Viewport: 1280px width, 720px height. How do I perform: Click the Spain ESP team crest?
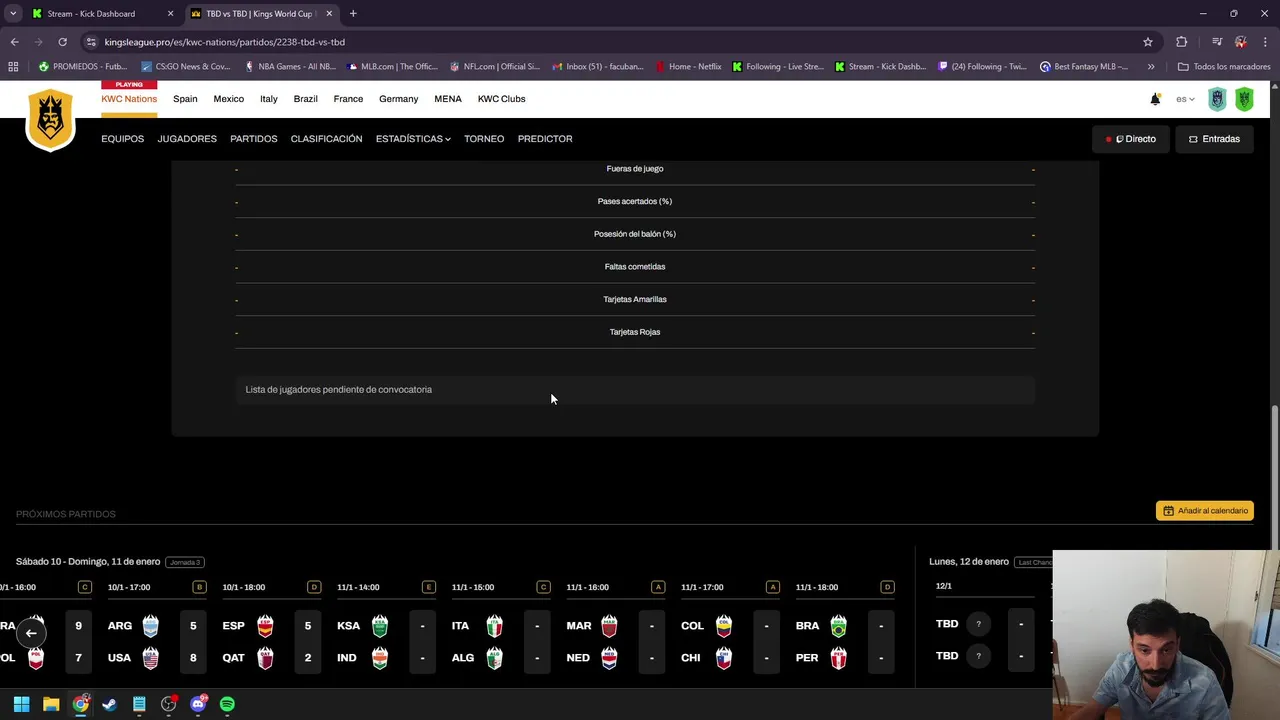(265, 626)
